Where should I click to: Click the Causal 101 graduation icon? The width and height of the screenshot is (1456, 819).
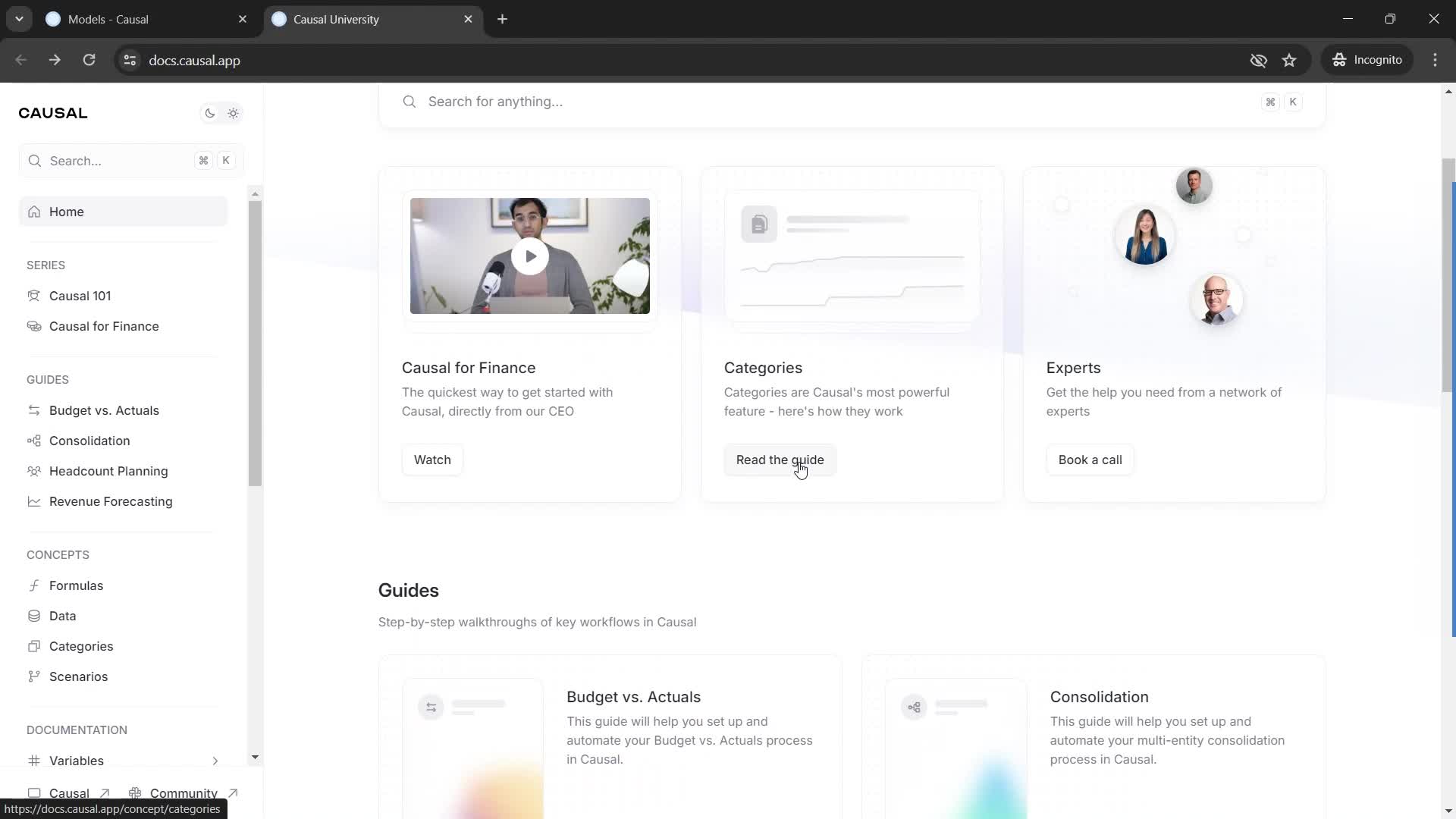[x=34, y=296]
